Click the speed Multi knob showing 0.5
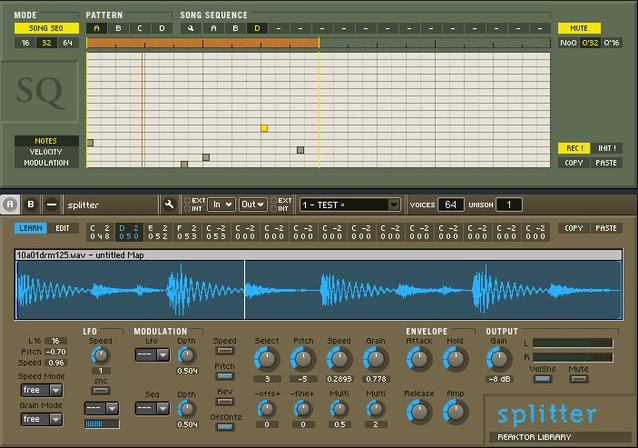638x448 pixels. [339, 409]
